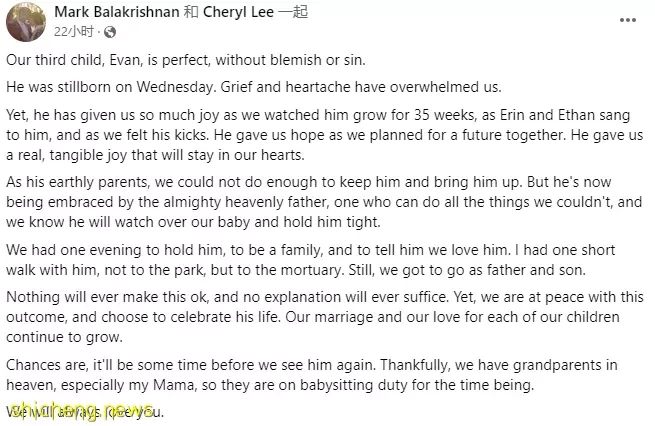Click the 'Our third child, Evan' opening line

coord(186,60)
